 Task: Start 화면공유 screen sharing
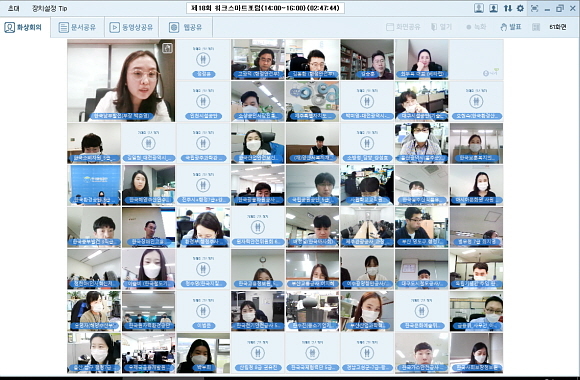click(x=403, y=27)
